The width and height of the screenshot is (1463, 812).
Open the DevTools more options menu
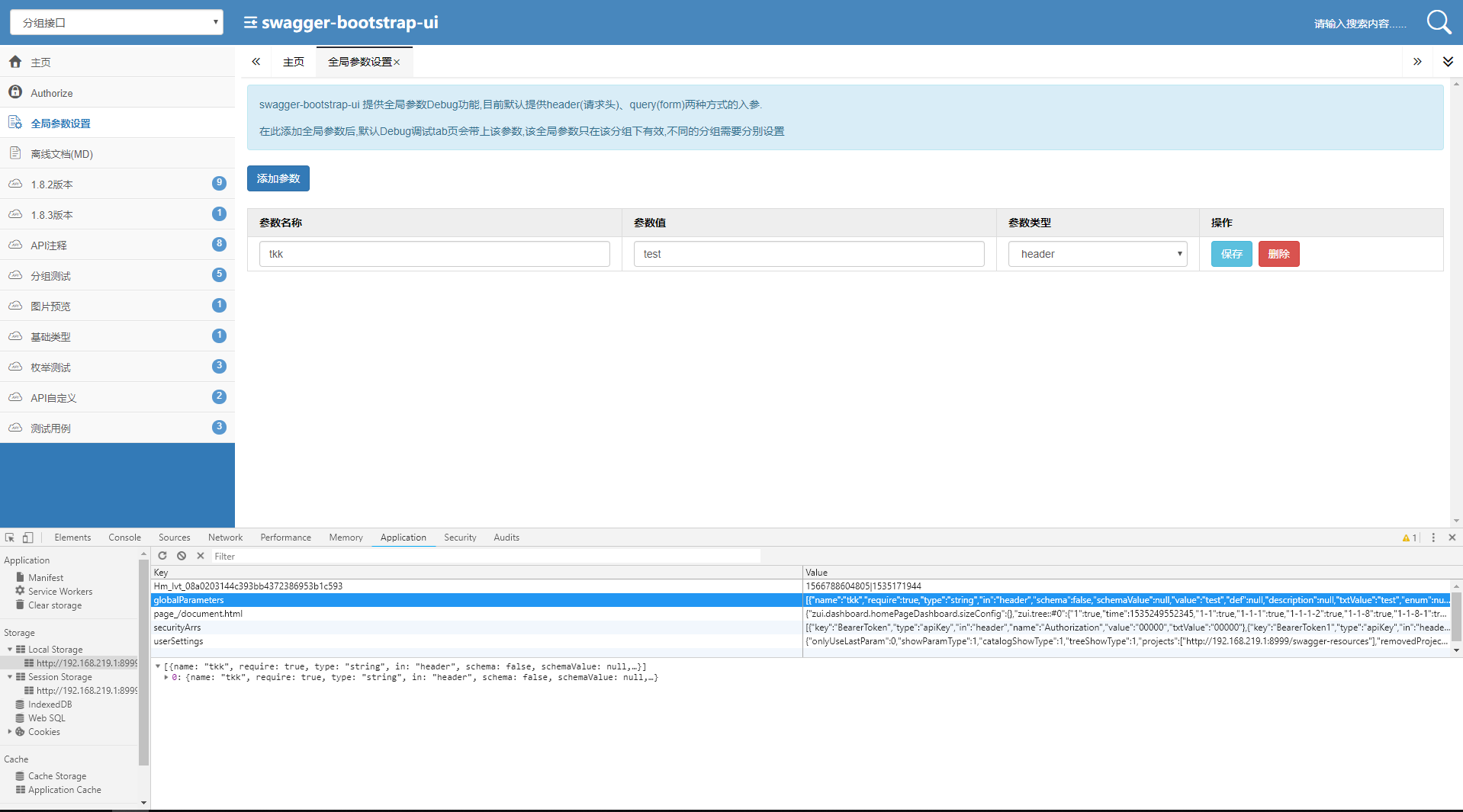1433,538
